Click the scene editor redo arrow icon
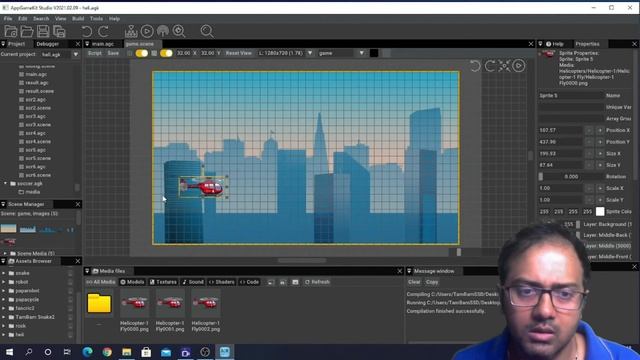 point(490,66)
